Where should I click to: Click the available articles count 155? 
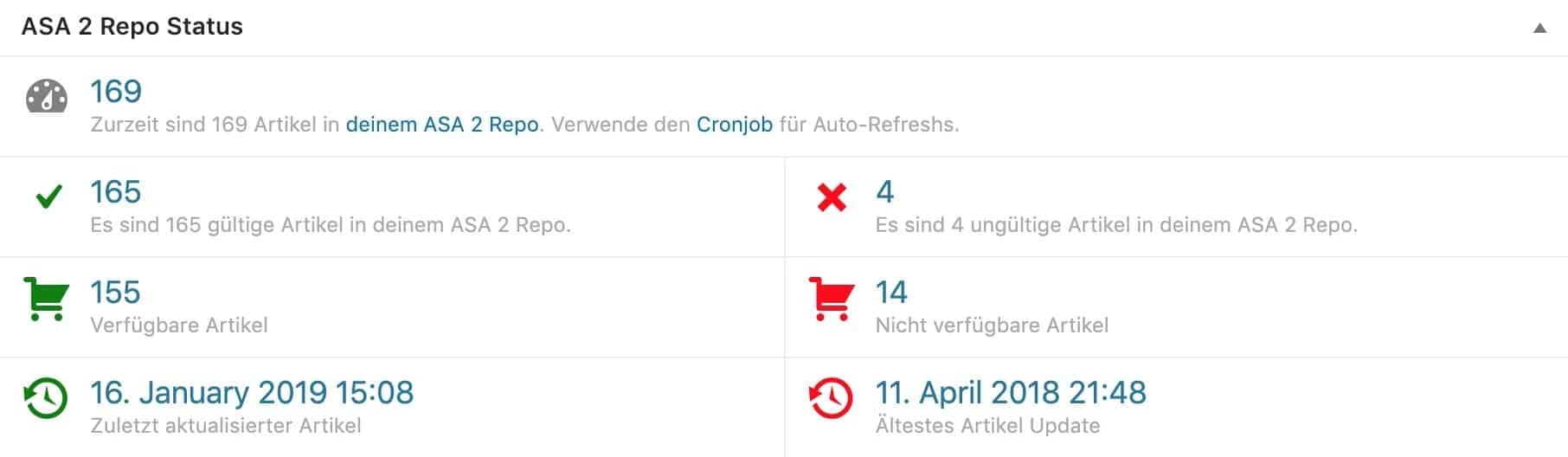point(116,293)
